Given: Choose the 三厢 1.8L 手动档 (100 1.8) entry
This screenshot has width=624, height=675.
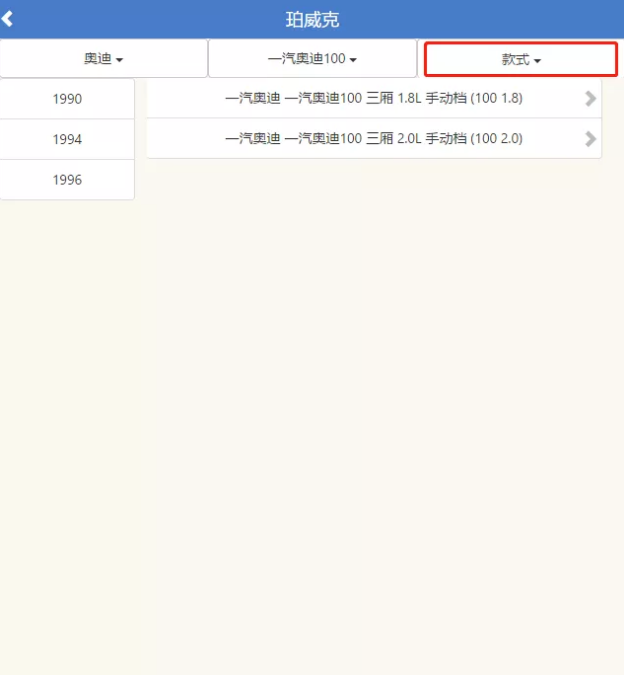Looking at the screenshot, I should (x=374, y=99).
